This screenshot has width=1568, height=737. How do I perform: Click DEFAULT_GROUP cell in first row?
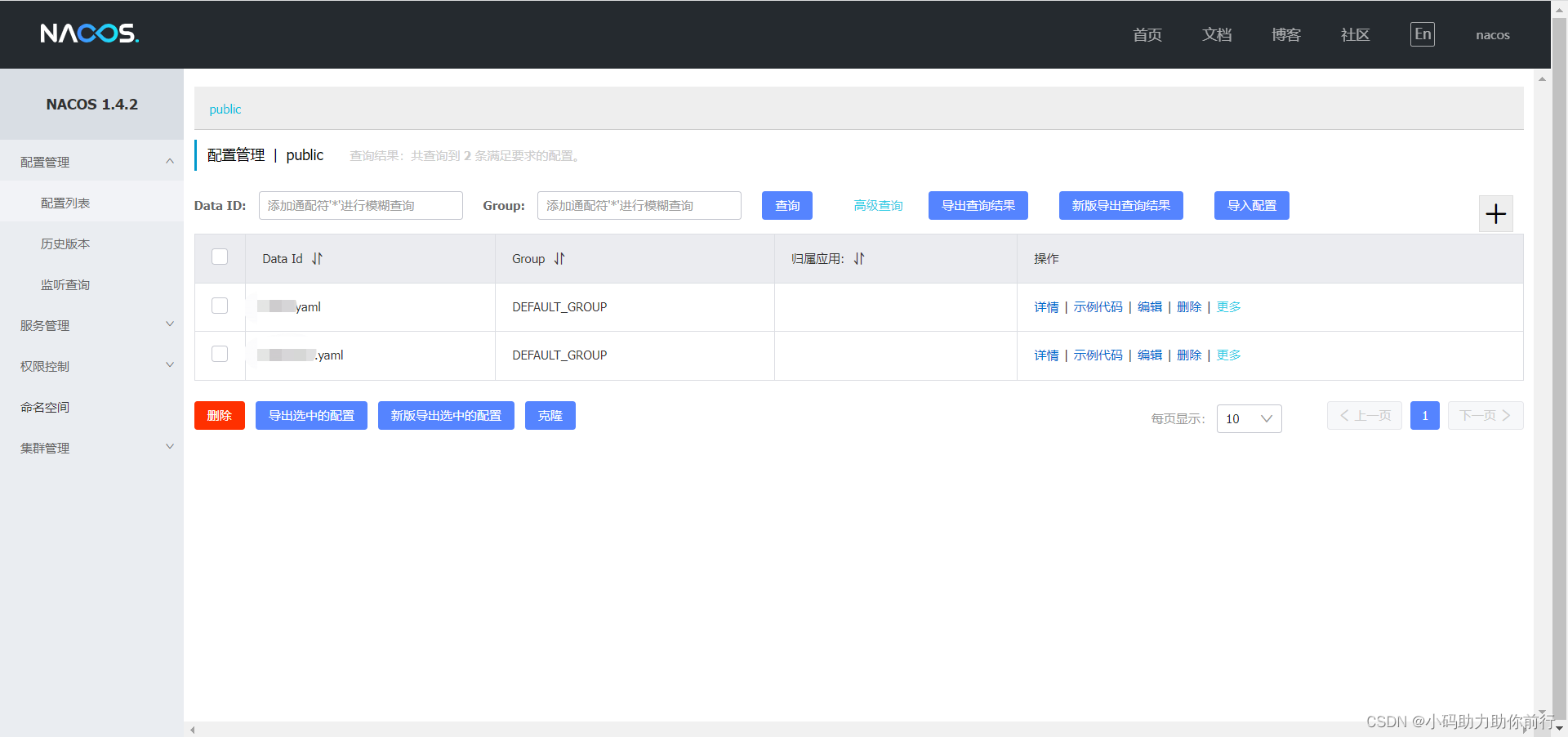559,307
